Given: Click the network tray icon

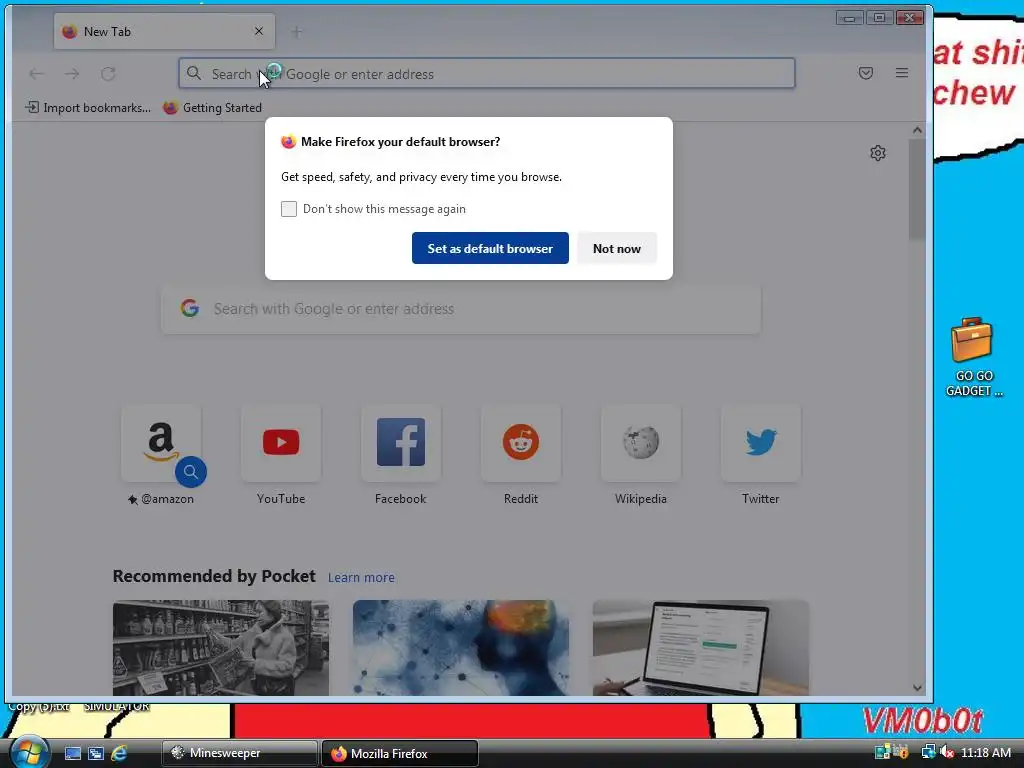Looking at the screenshot, I should 928,752.
